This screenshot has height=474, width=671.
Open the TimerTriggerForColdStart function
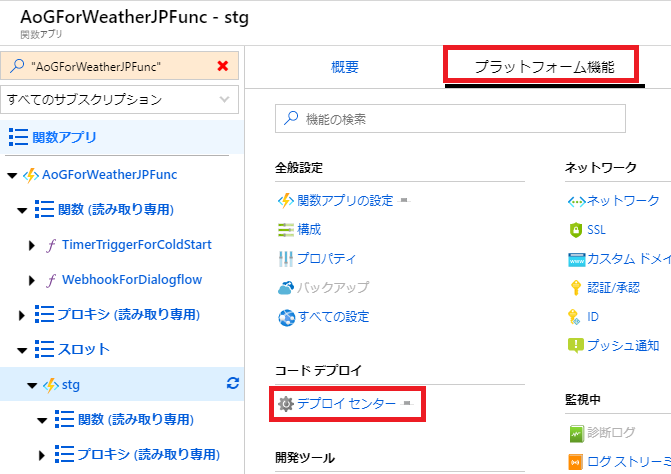(137, 244)
